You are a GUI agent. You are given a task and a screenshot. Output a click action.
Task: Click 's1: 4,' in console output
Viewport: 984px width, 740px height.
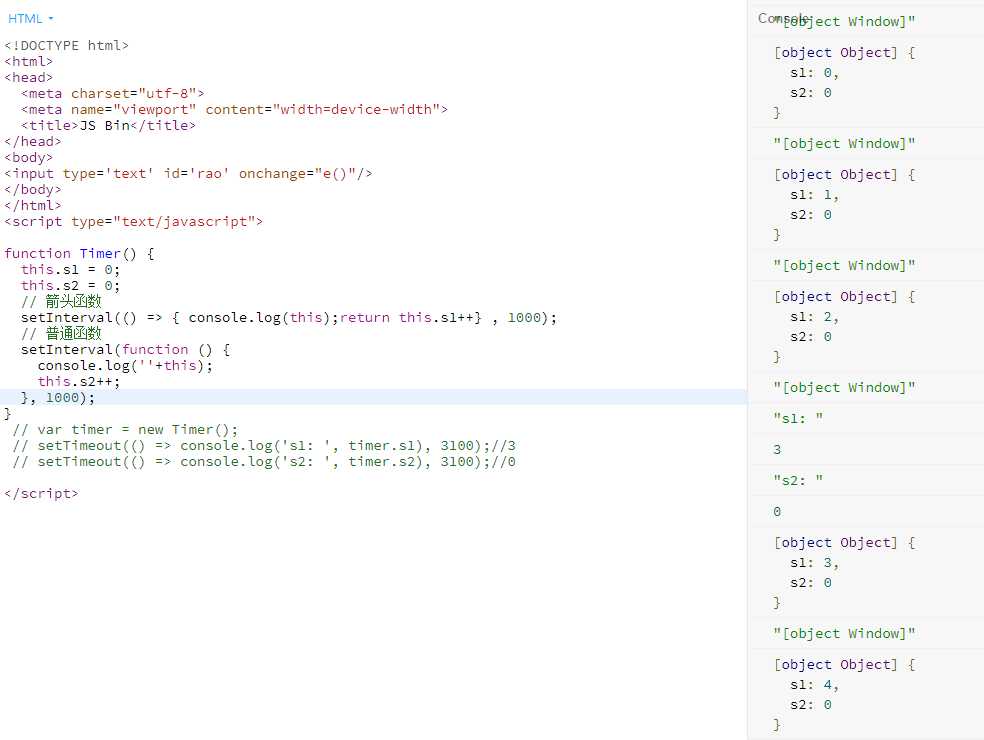(815, 685)
